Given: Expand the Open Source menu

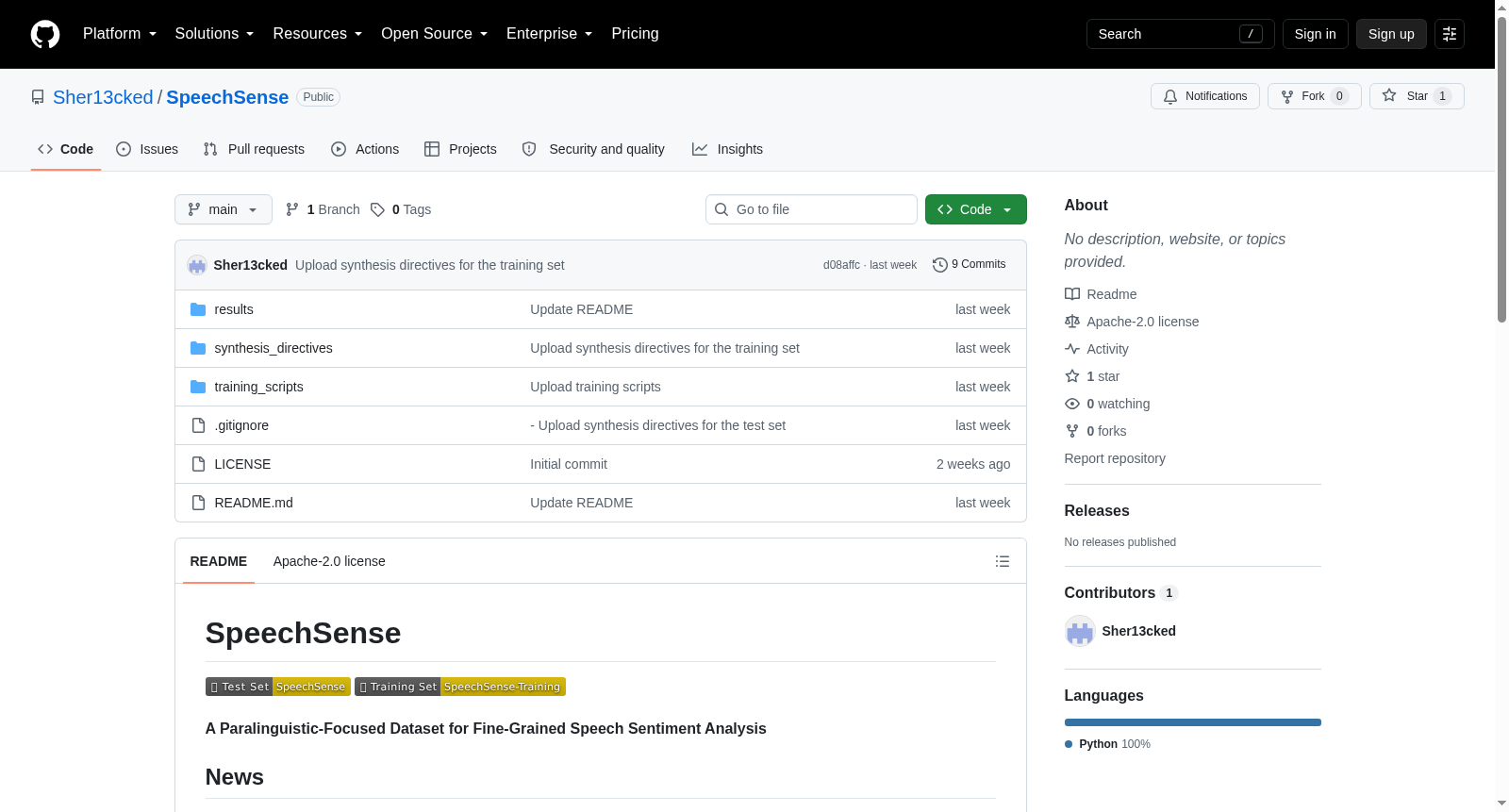Looking at the screenshot, I should click(x=435, y=34).
